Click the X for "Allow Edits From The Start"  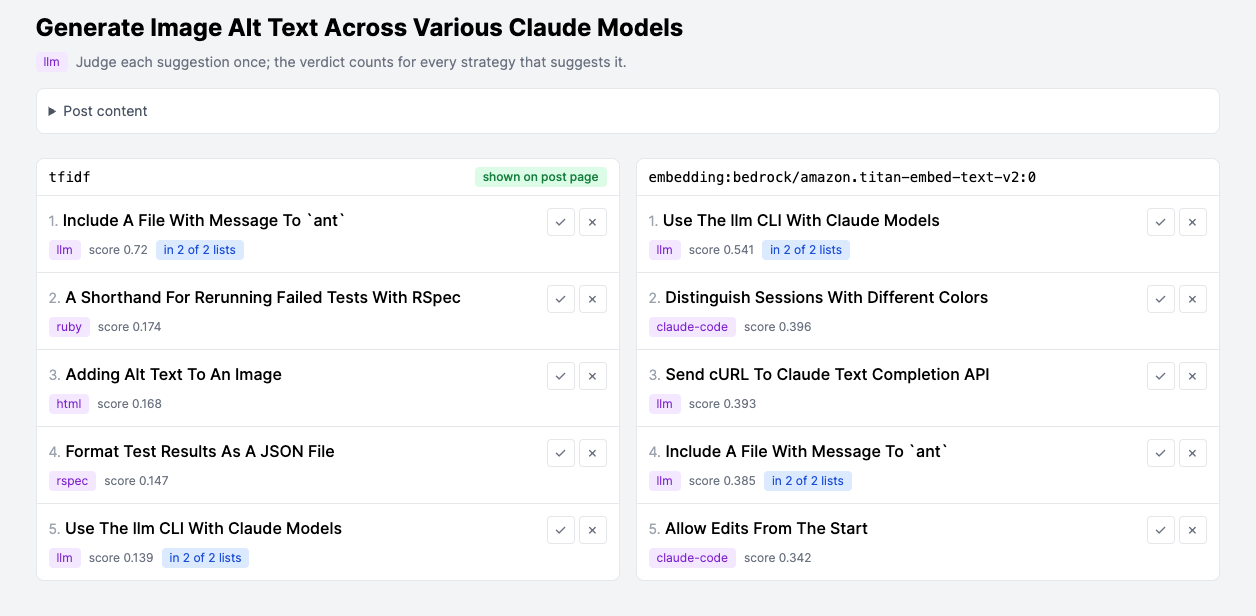click(1193, 530)
